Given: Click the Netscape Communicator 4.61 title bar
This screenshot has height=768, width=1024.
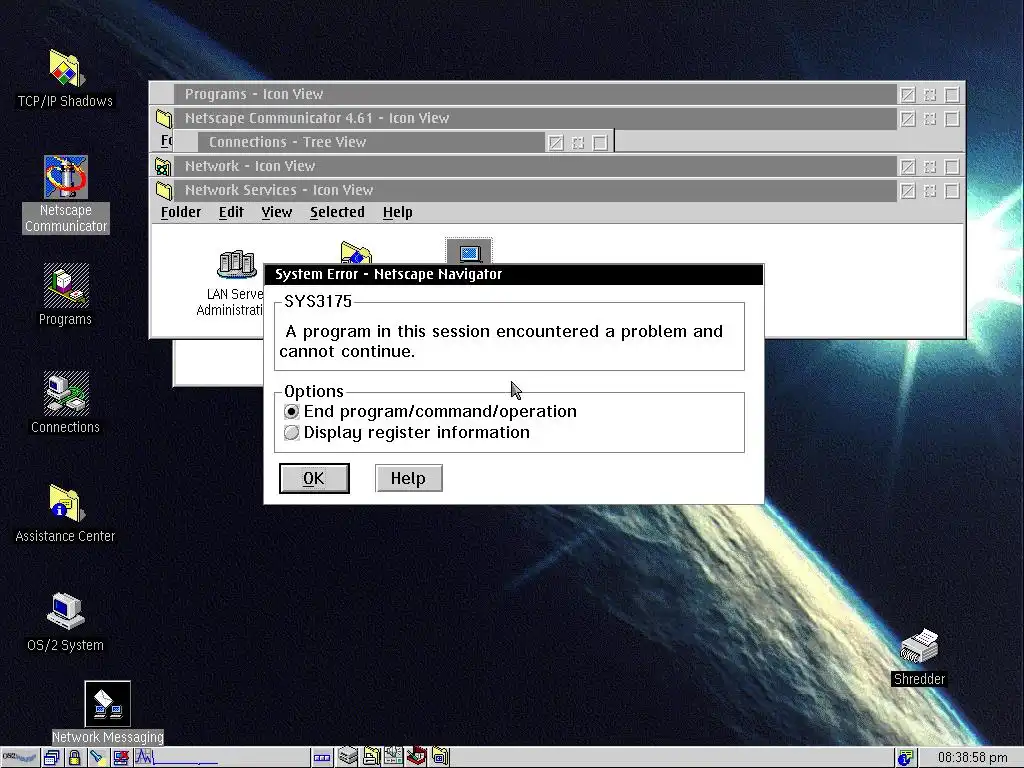Looking at the screenshot, I should 536,118.
